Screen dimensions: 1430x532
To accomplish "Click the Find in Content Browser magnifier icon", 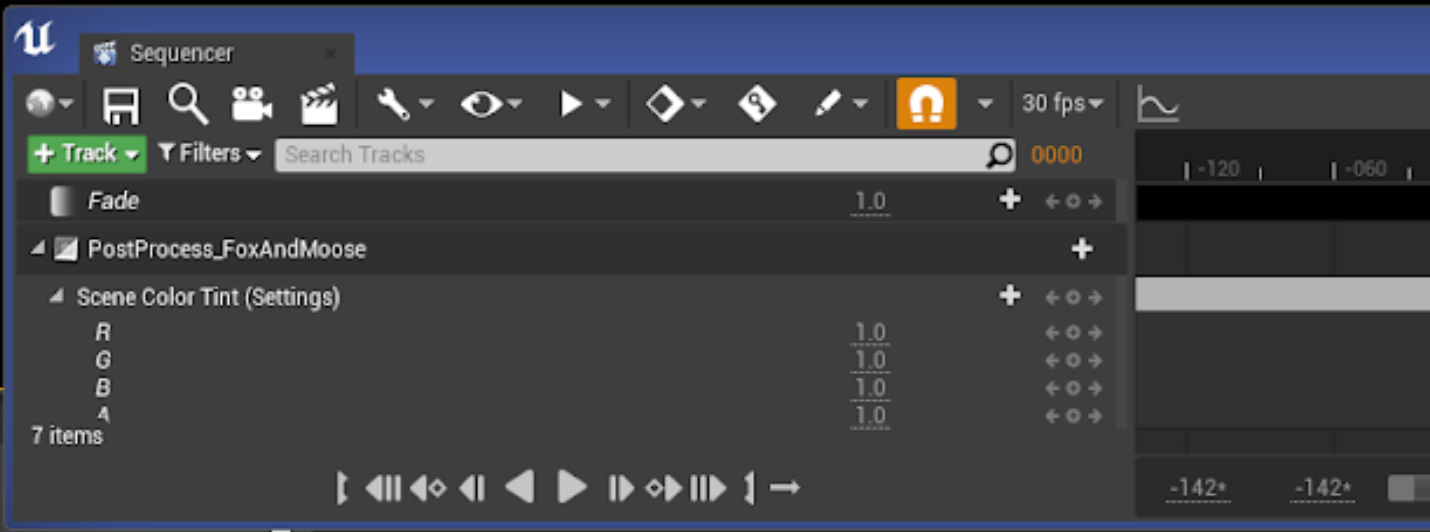I will (x=188, y=103).
